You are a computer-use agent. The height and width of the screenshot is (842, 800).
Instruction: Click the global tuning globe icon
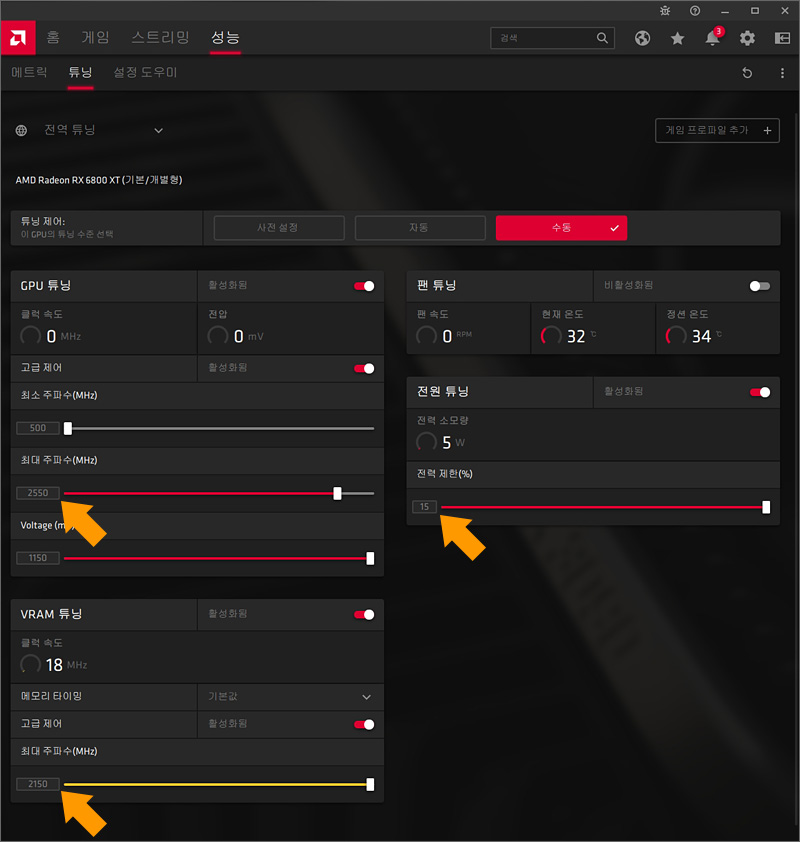21,130
